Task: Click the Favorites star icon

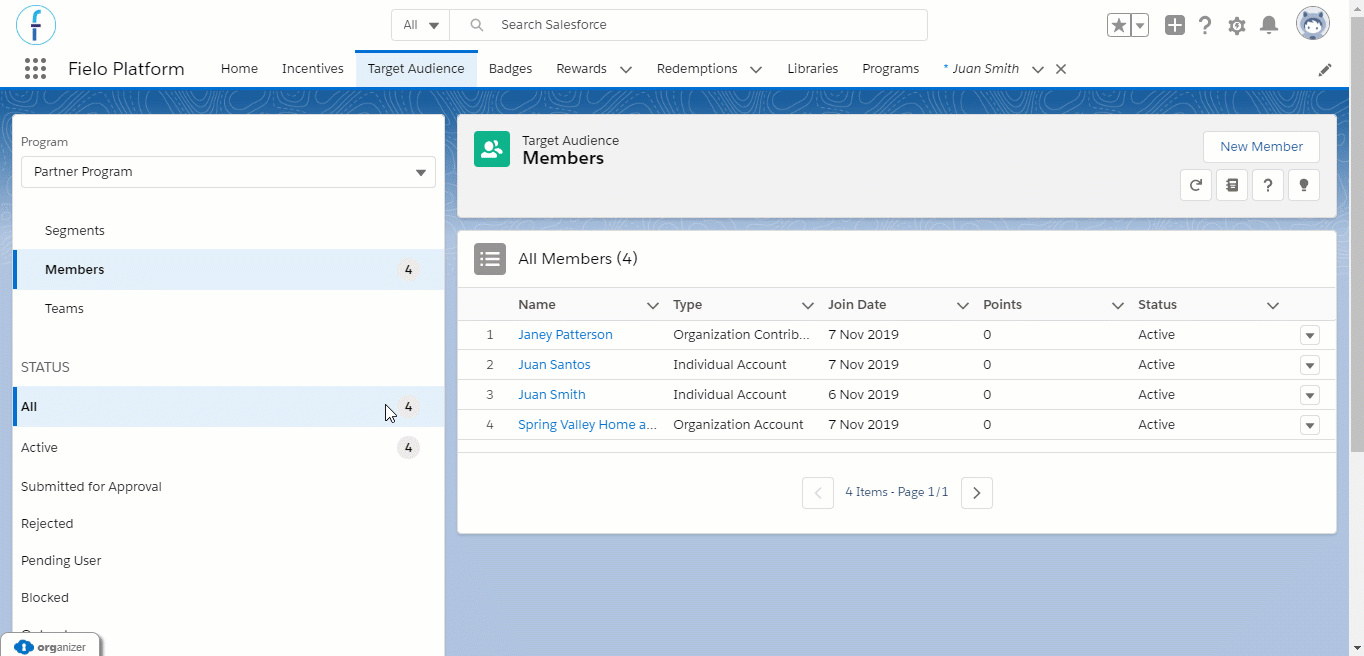Action: (x=1118, y=25)
